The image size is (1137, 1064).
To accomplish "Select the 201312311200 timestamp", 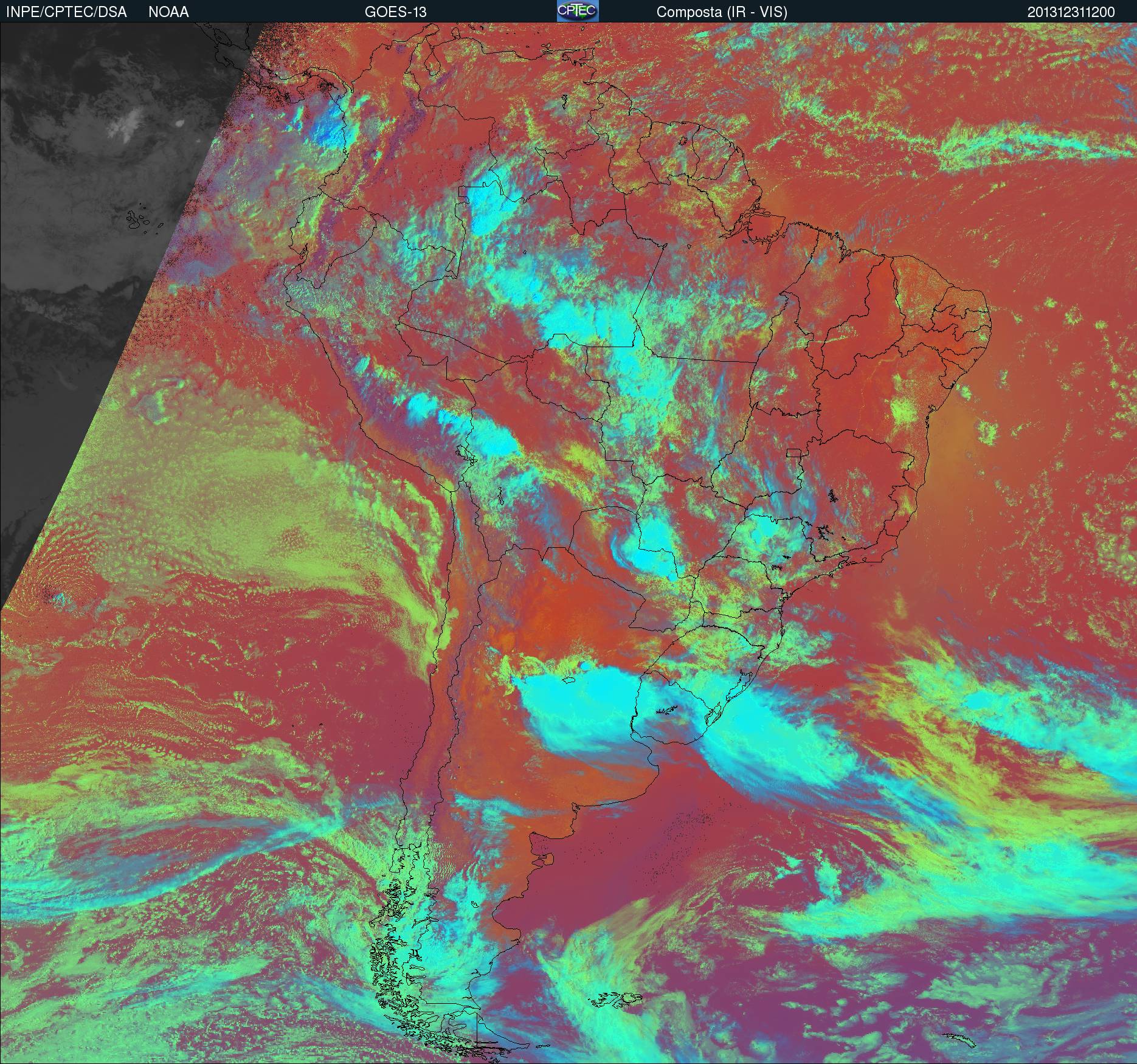I will pos(1071,12).
